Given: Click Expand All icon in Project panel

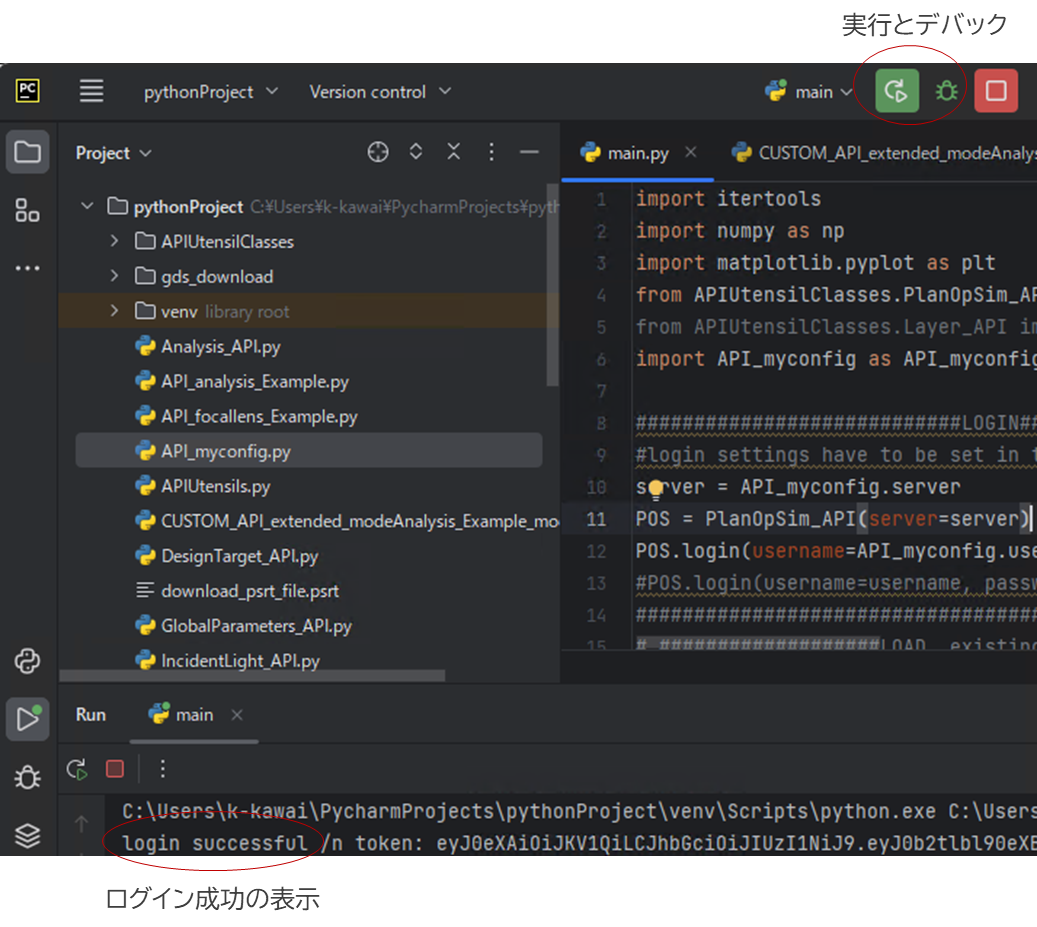Looking at the screenshot, I should [415, 152].
